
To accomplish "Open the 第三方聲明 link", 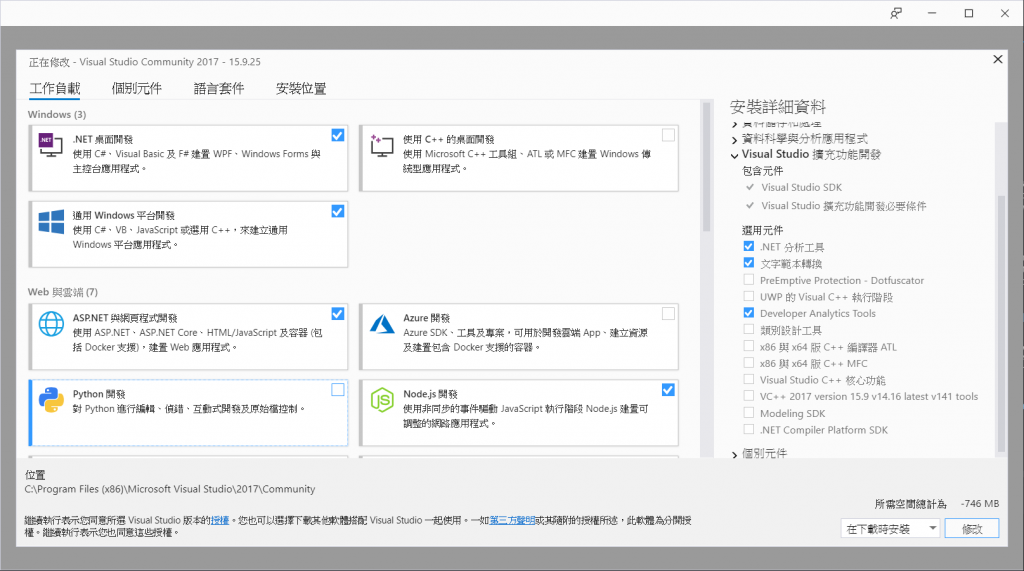I will tap(512, 520).
